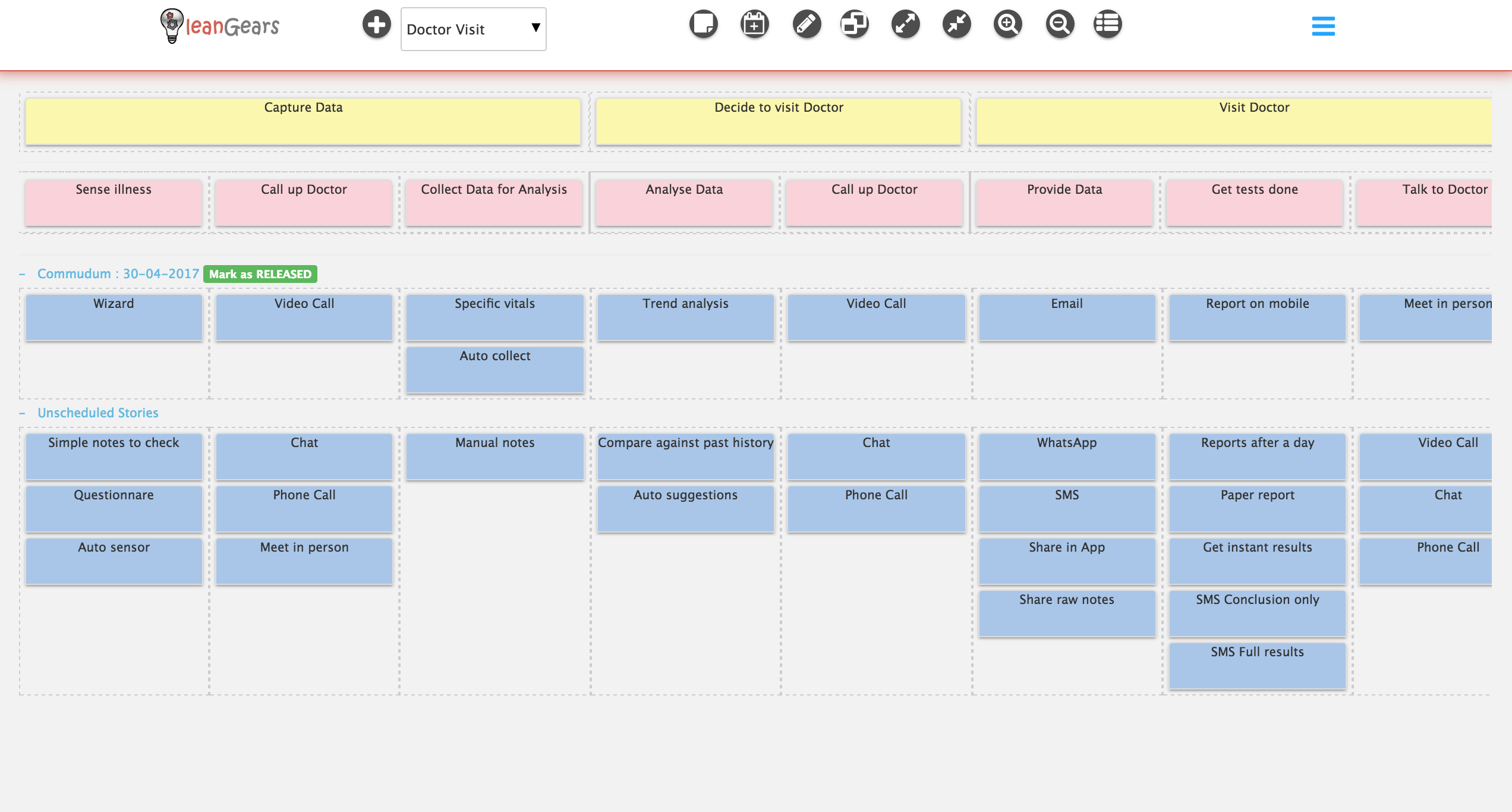Click the SMS Conclusion only card
1512x812 pixels.
tap(1258, 613)
